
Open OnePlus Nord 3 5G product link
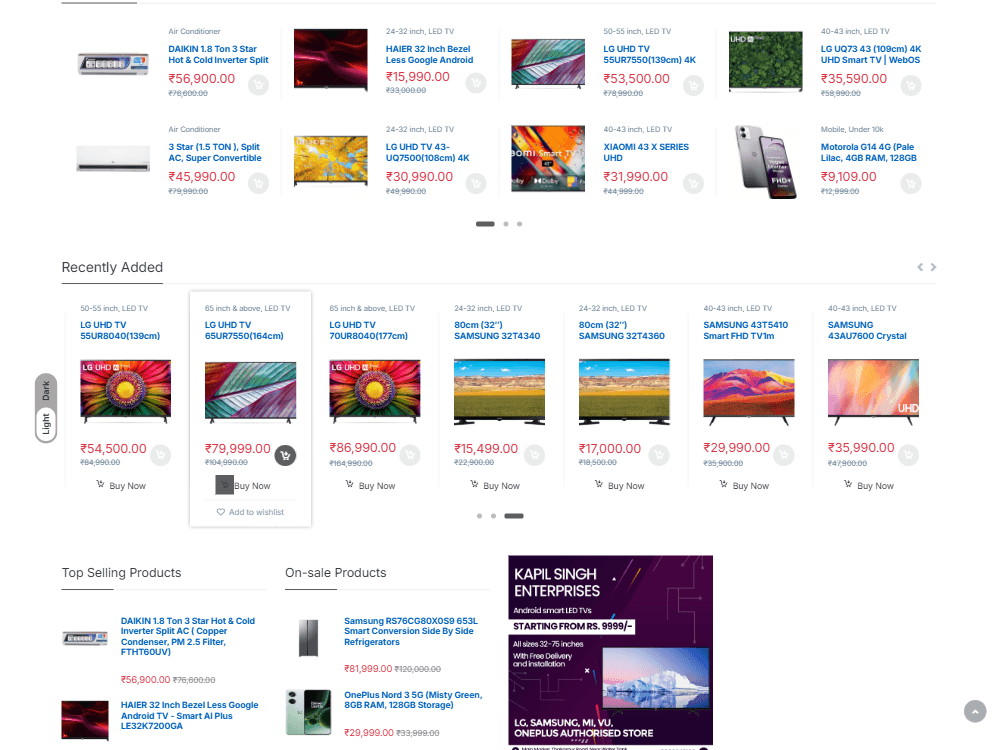click(412, 699)
